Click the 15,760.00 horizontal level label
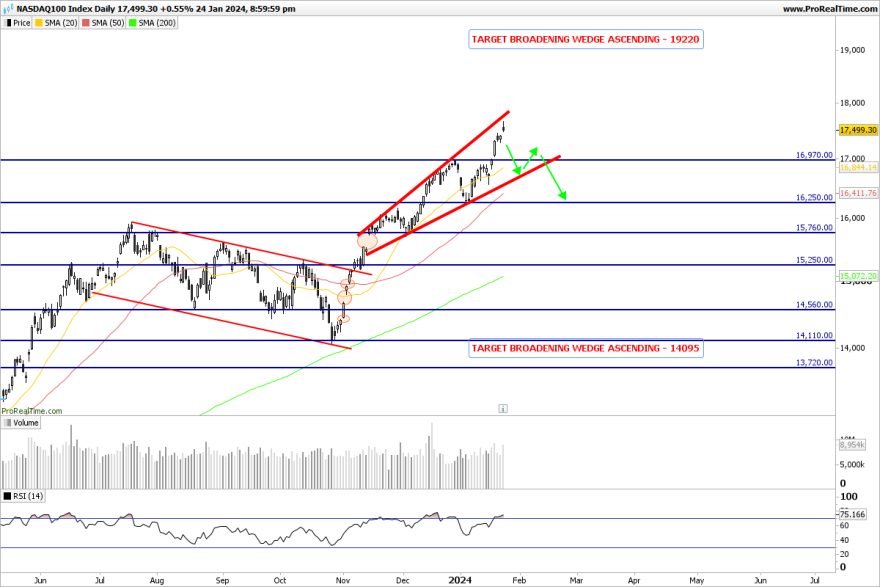This screenshot has height=587, width=880. [x=814, y=227]
